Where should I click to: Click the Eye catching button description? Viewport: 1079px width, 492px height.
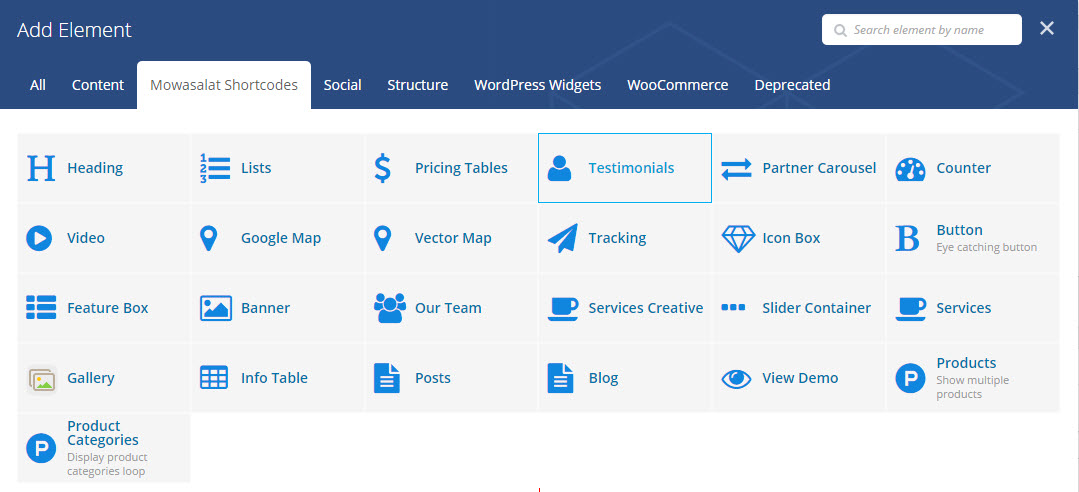[x=986, y=247]
